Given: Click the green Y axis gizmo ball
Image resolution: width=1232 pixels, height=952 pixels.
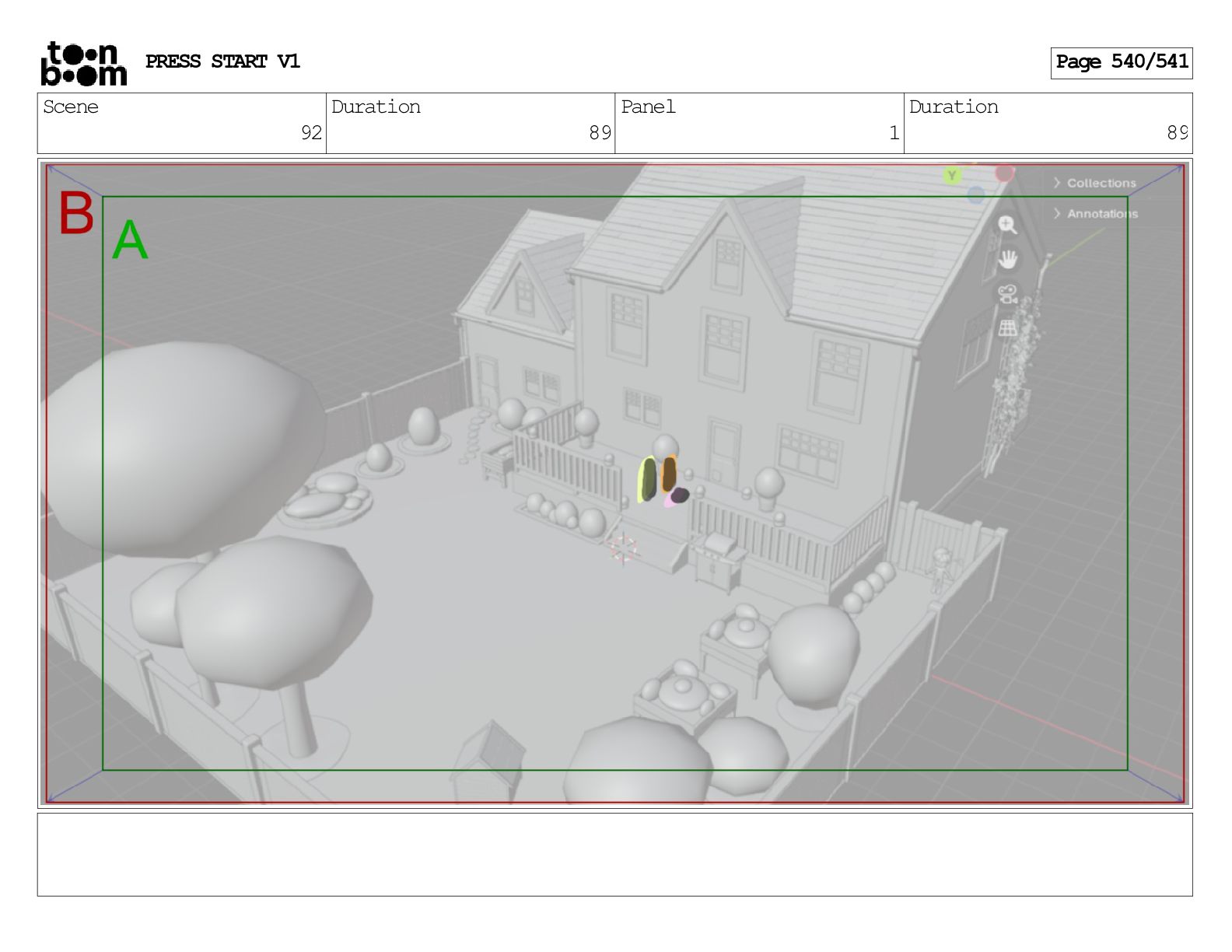Looking at the screenshot, I should click(952, 176).
